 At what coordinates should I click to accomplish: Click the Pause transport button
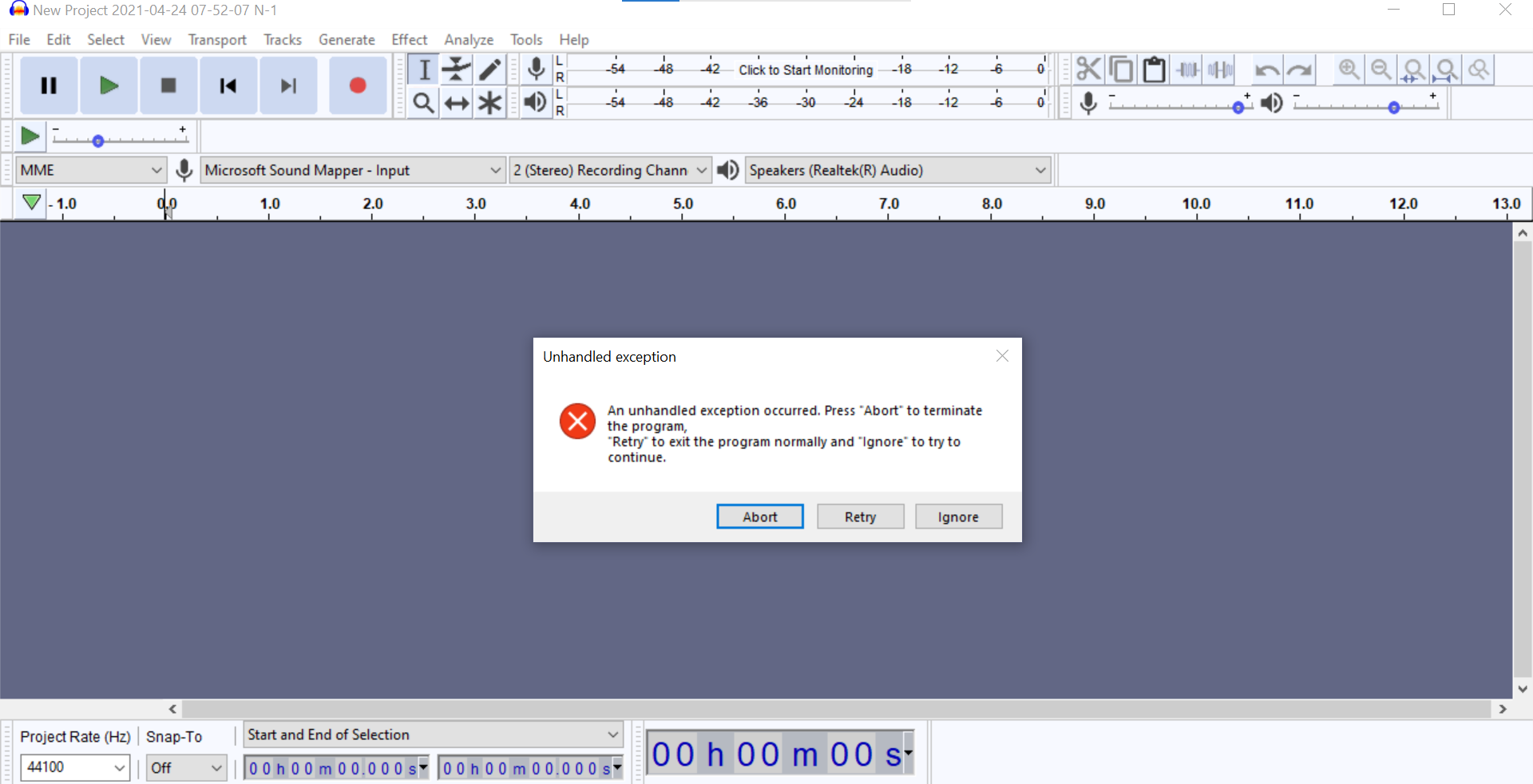click(49, 85)
